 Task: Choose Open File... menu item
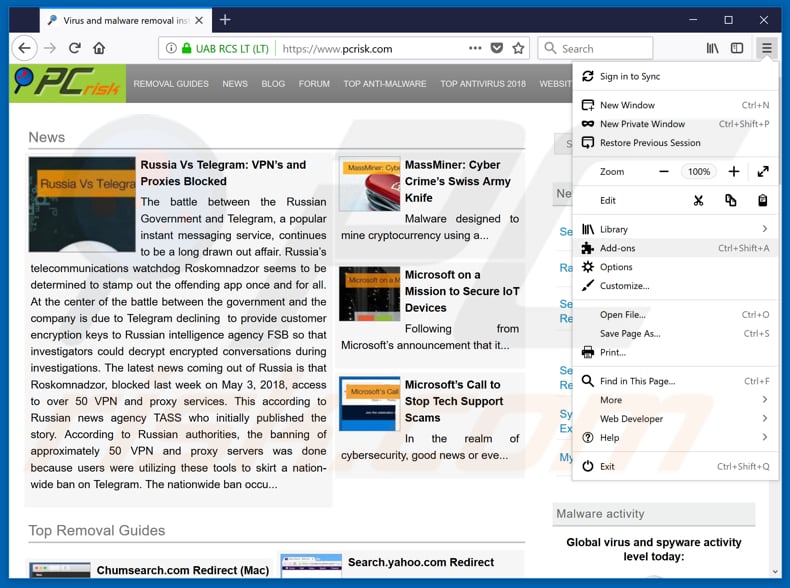click(x=675, y=314)
